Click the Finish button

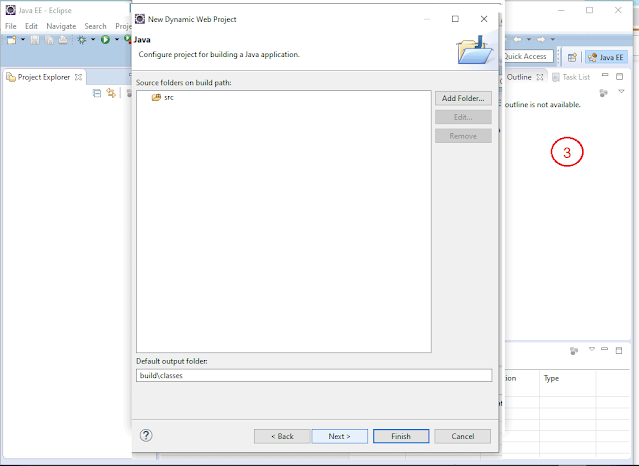coord(401,436)
